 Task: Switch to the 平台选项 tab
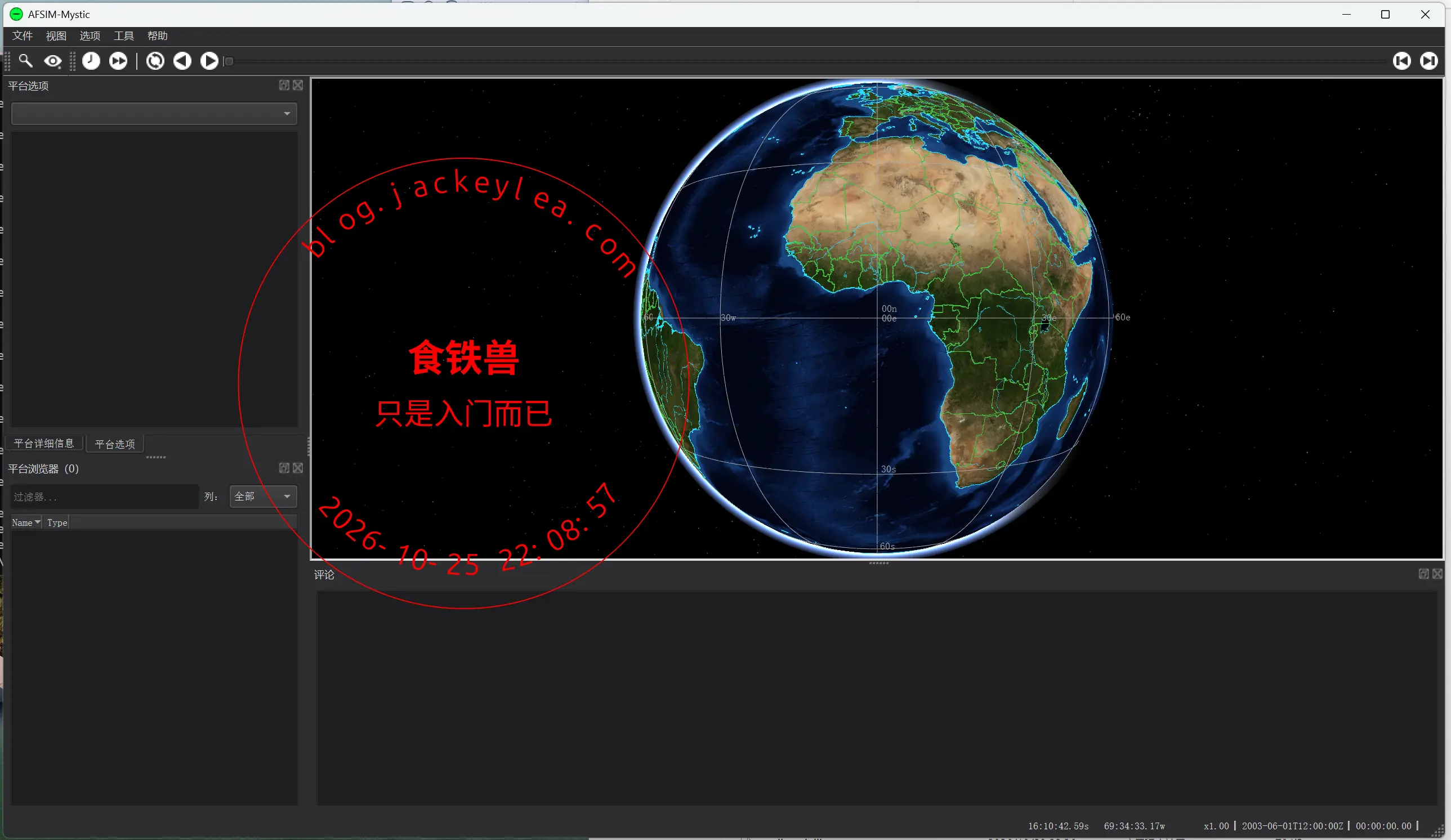click(x=115, y=444)
